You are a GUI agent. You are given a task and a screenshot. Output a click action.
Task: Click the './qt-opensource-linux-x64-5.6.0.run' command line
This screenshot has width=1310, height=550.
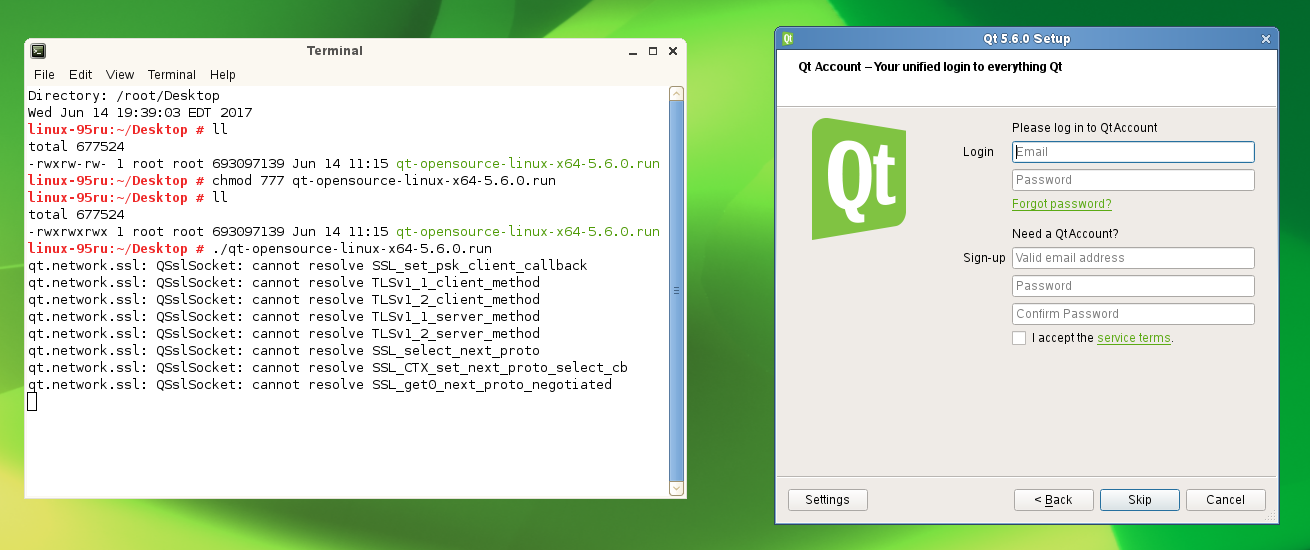(x=260, y=249)
